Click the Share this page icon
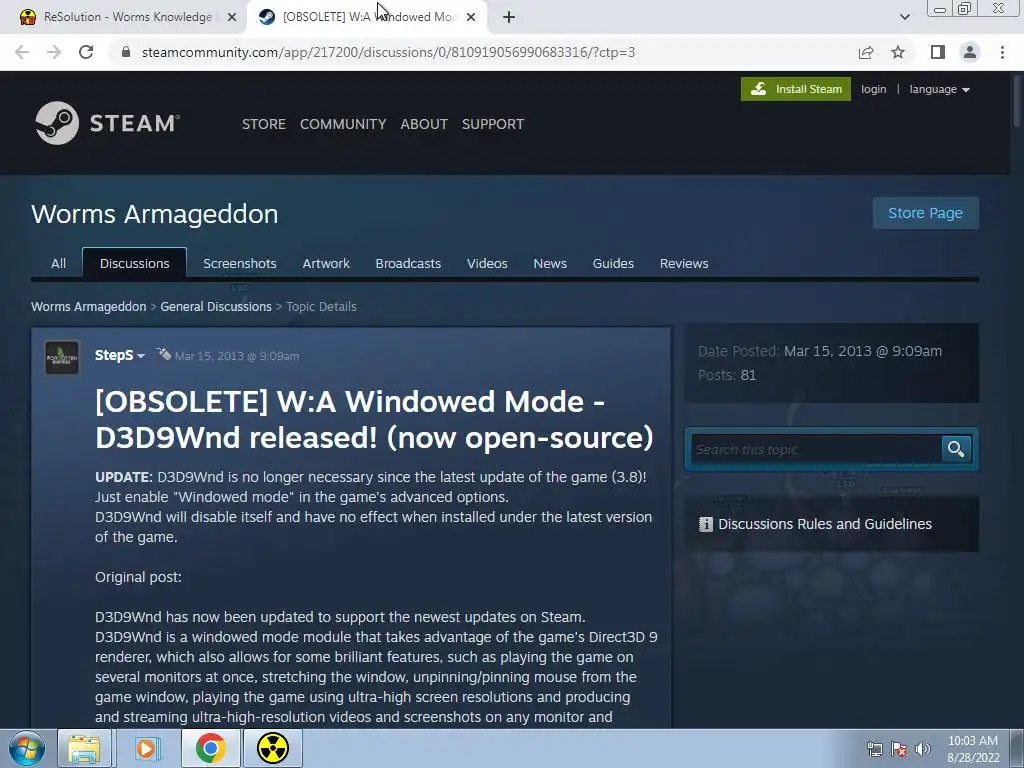Screen dimensions: 1024x768 pos(866,52)
